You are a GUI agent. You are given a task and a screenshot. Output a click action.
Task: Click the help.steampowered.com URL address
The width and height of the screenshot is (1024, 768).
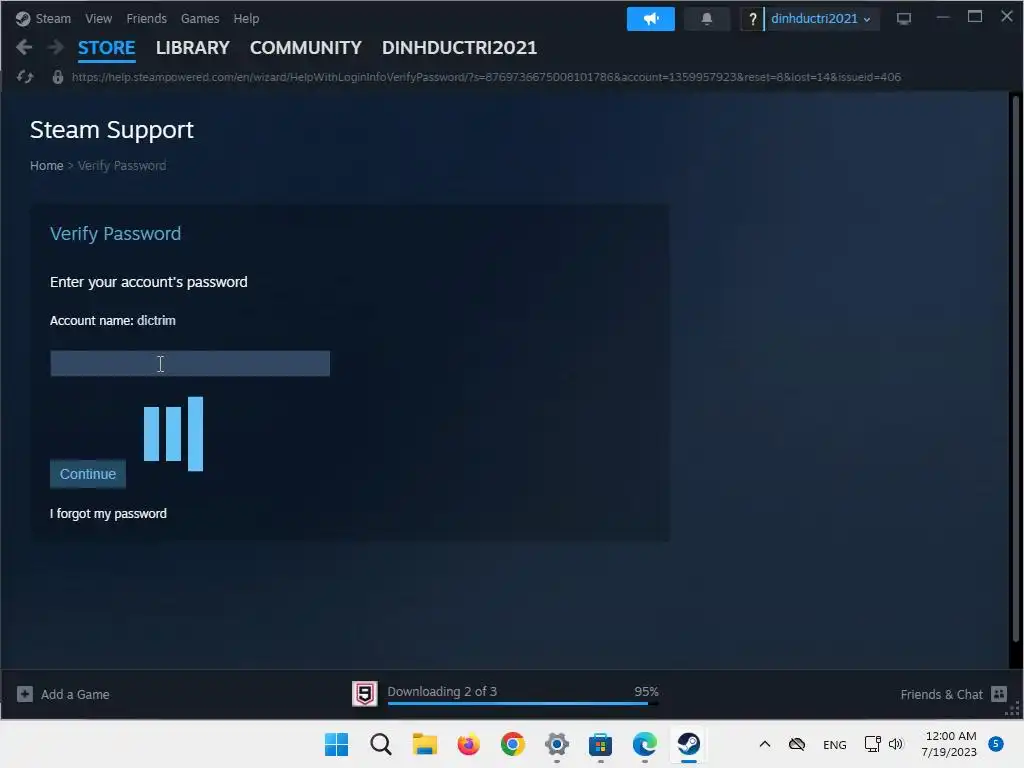[x=486, y=77]
